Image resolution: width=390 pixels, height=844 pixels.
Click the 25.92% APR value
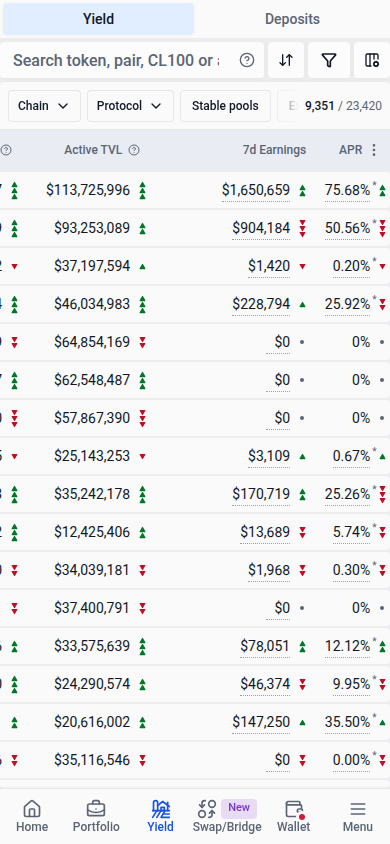(348, 304)
